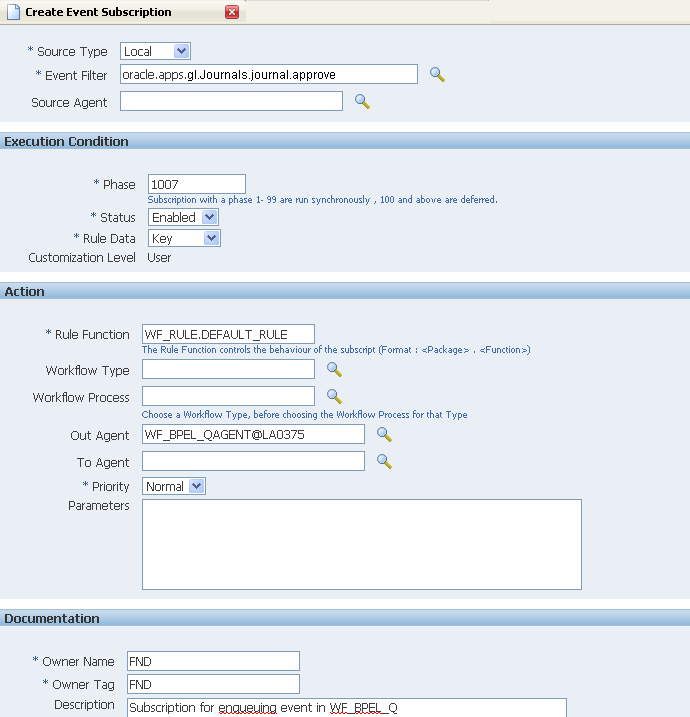Screen dimensions: 690x717
Task: Click the Rule Function input field
Action: pyautogui.click(x=228, y=334)
